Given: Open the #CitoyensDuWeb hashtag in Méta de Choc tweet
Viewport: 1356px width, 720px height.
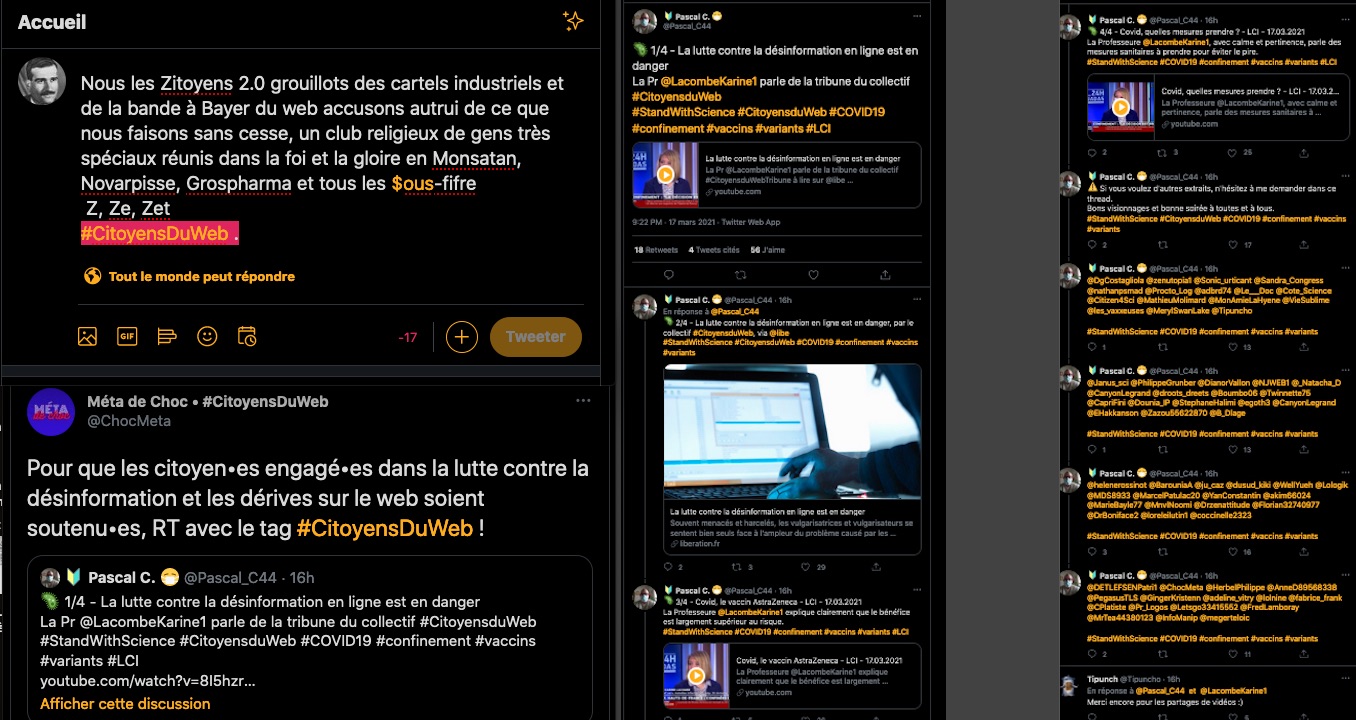Looking at the screenshot, I should pyautogui.click(x=384, y=528).
